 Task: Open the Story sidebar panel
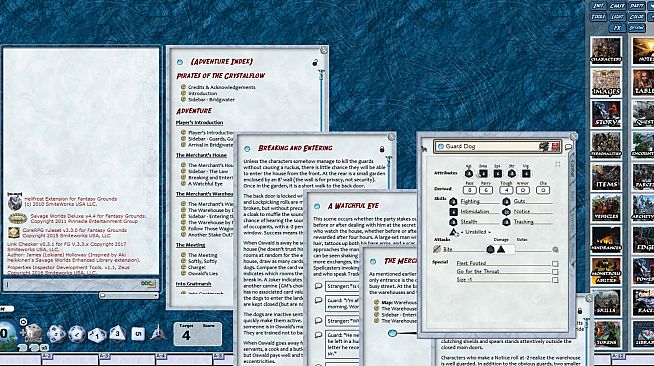click(x=606, y=113)
